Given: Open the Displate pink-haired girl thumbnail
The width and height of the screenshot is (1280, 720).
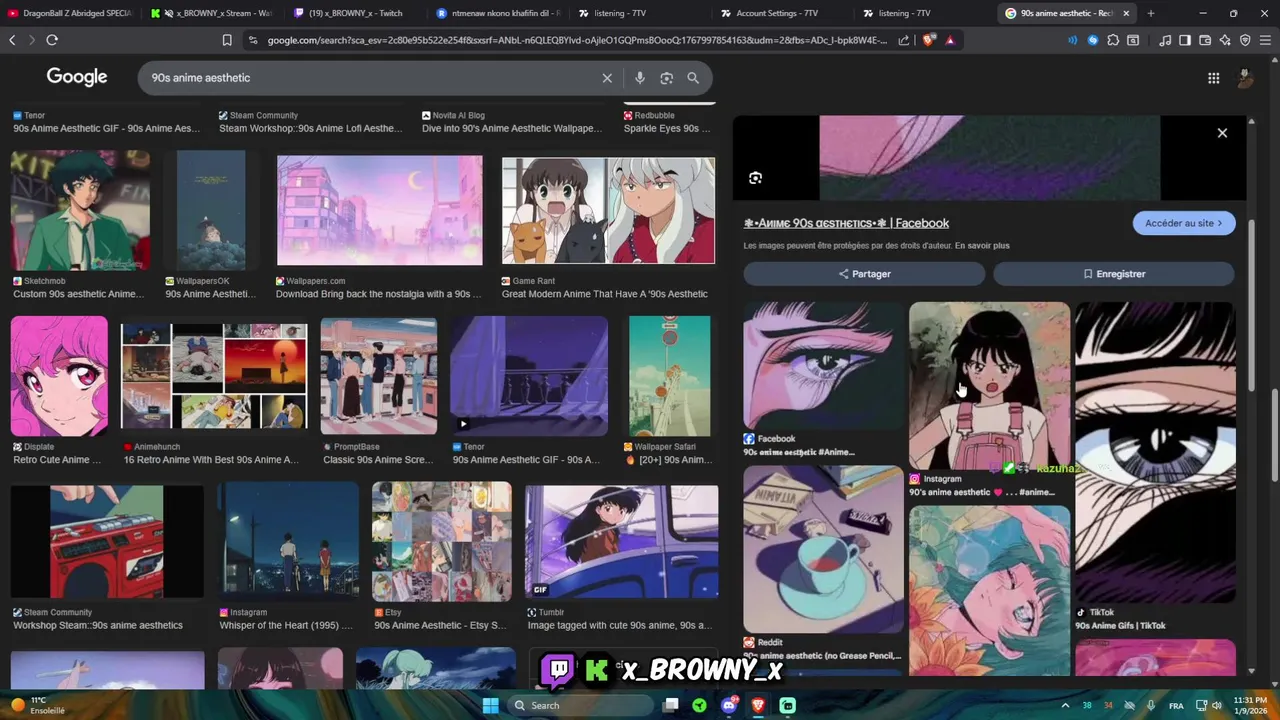Looking at the screenshot, I should click(x=59, y=376).
